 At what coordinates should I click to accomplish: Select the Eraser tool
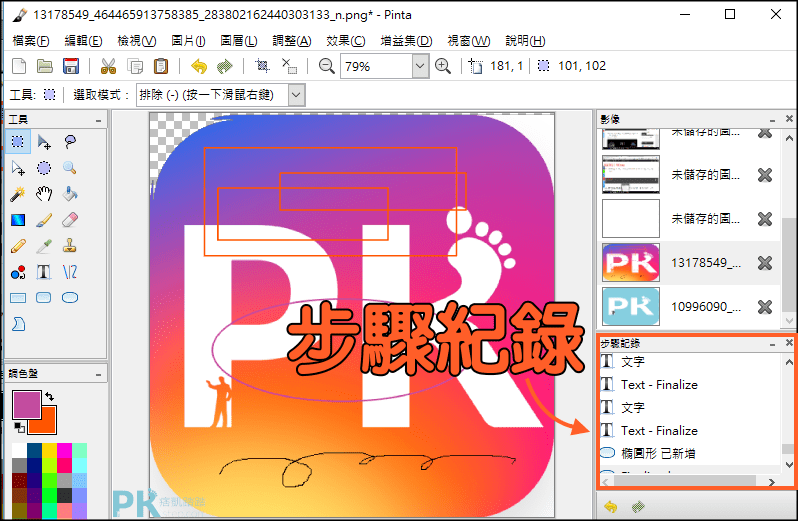click(70, 220)
